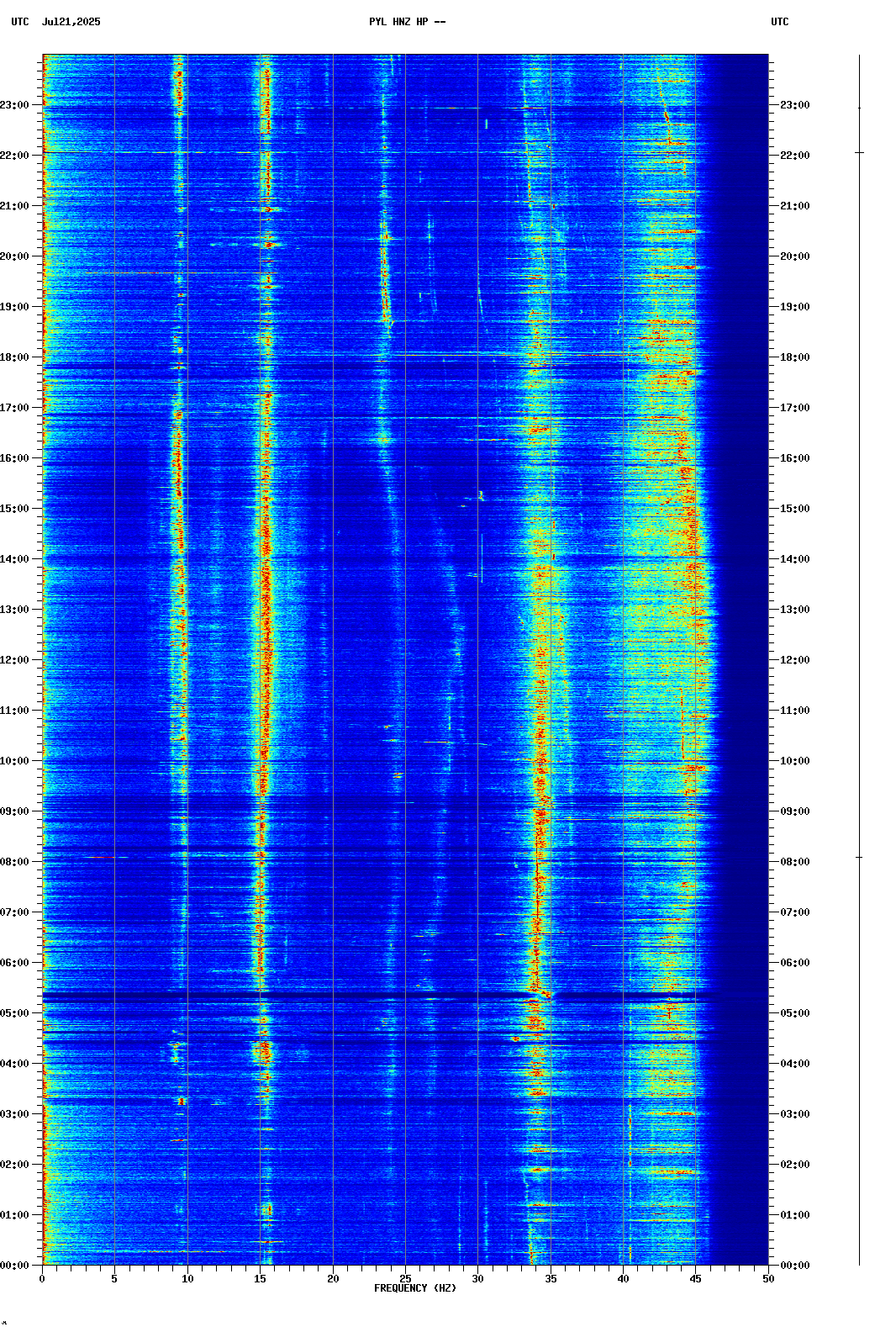This screenshot has width=896, height=1332.
Task: Select 04:00 on the right time axis
Action: [x=795, y=1064]
